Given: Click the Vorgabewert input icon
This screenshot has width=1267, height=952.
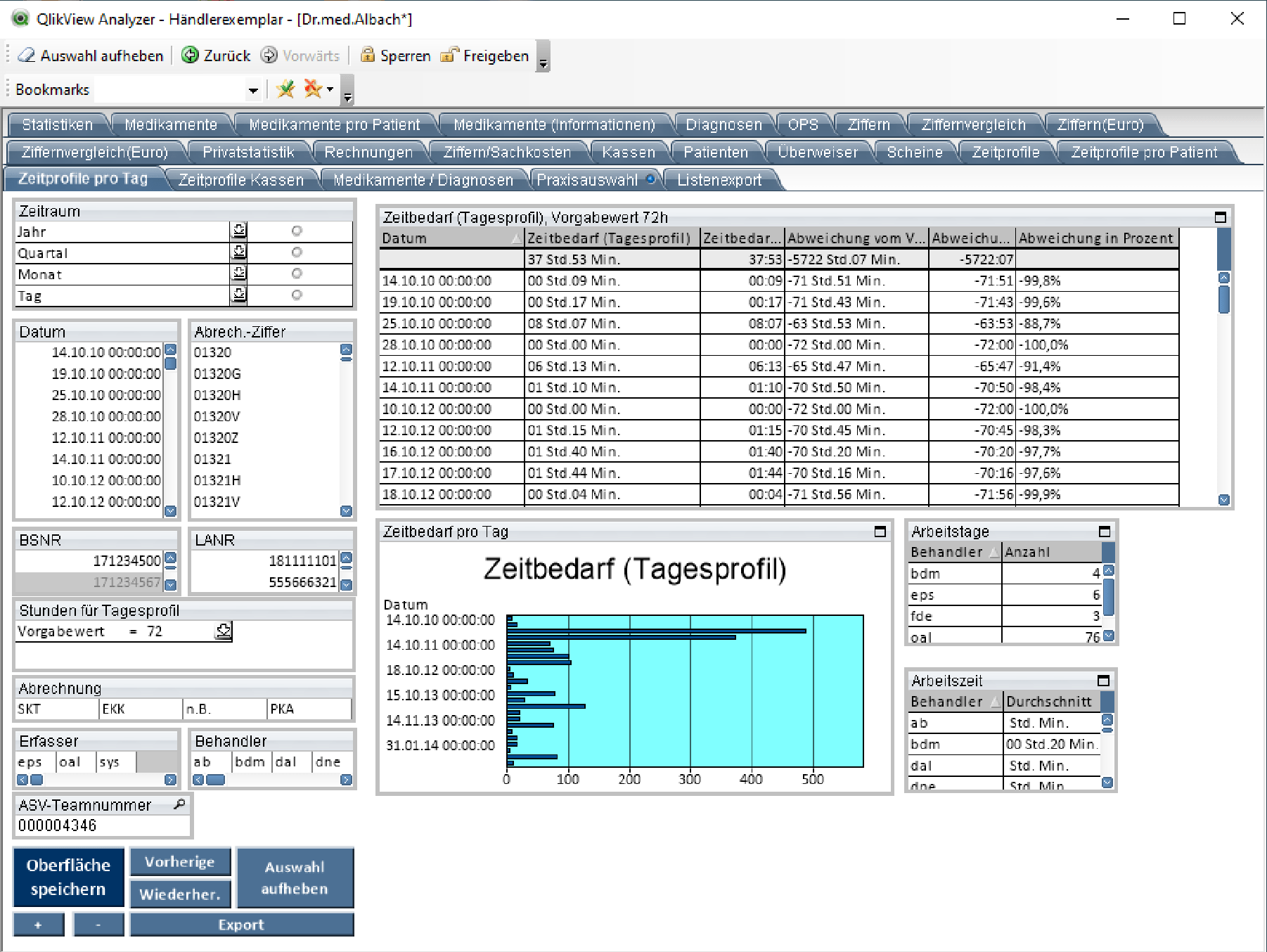Looking at the screenshot, I should [x=224, y=631].
